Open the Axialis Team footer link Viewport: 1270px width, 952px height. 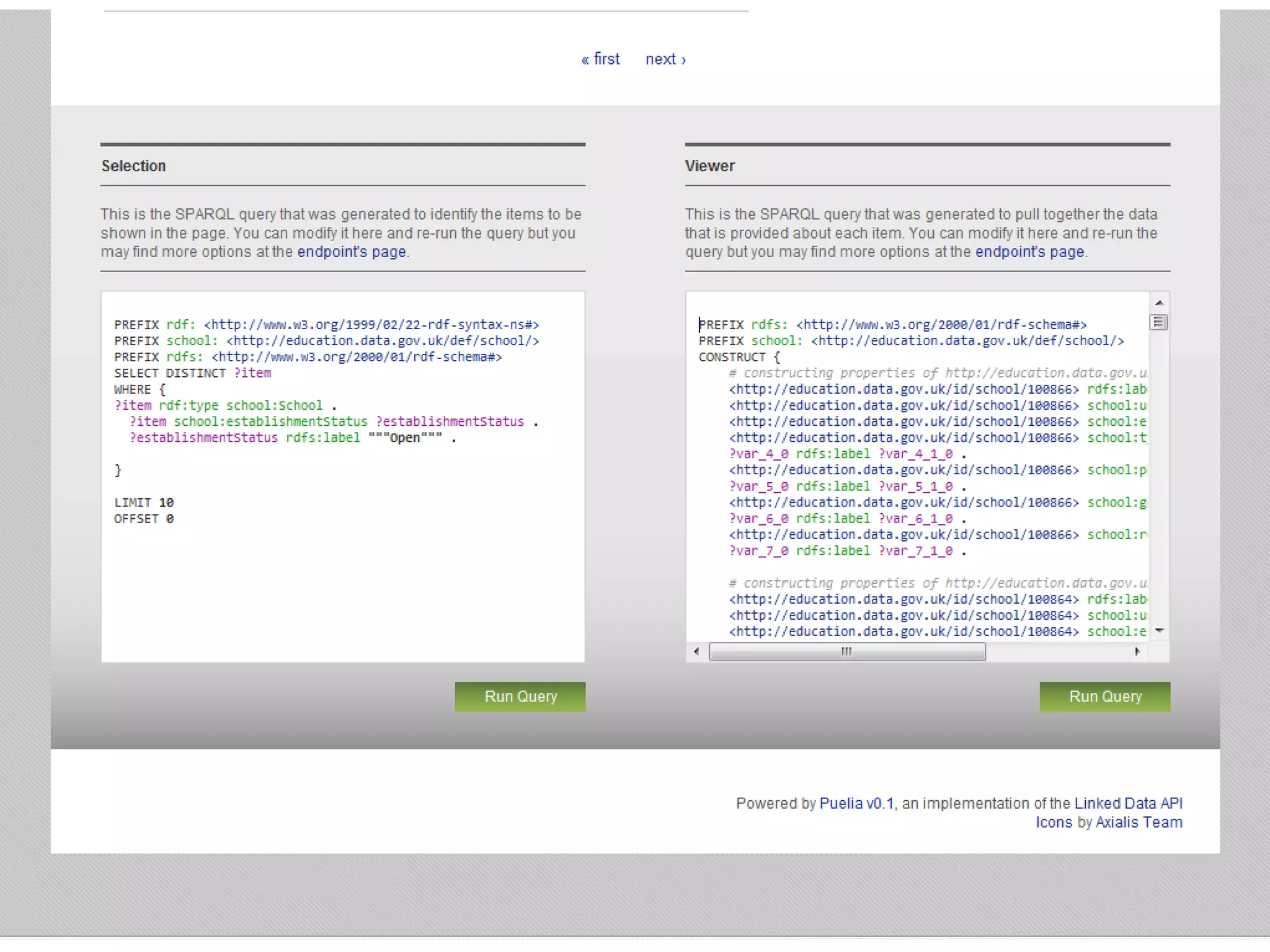(1139, 822)
